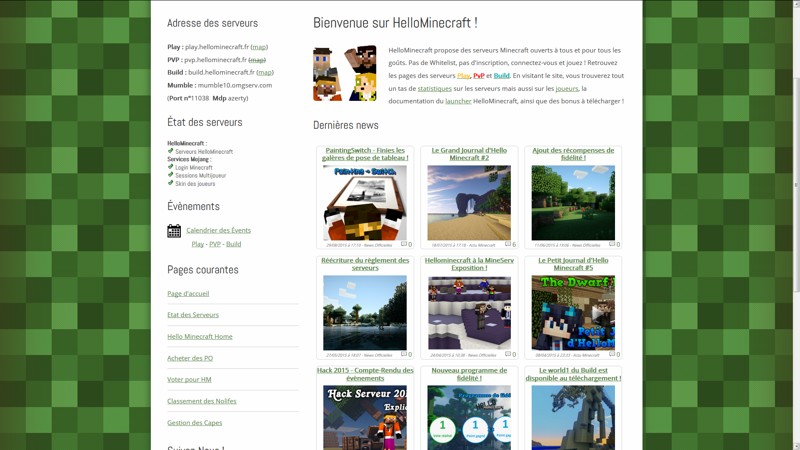Open Etat des Serveurs page
800x450 pixels.
tap(193, 315)
